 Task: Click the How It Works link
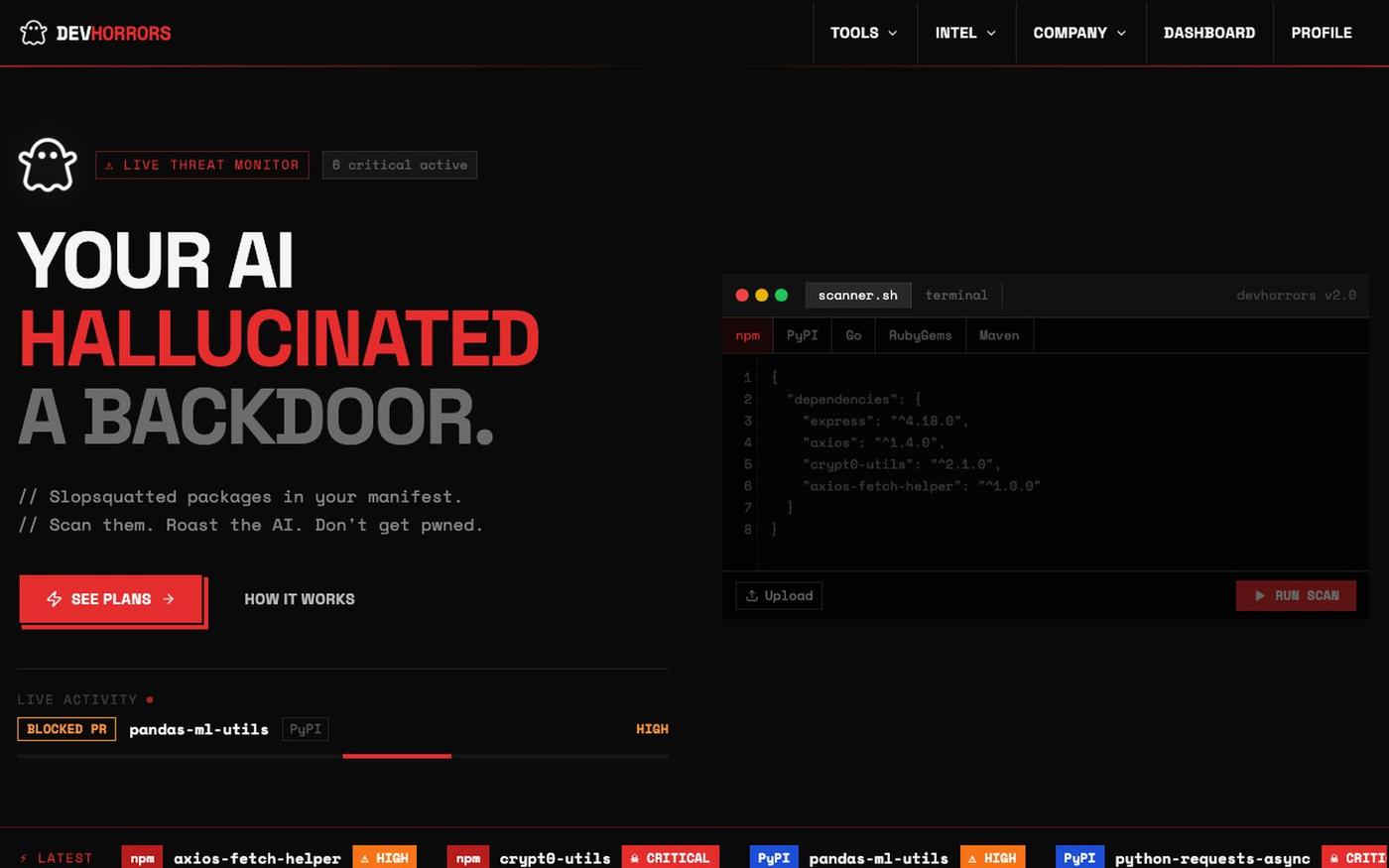[300, 599]
